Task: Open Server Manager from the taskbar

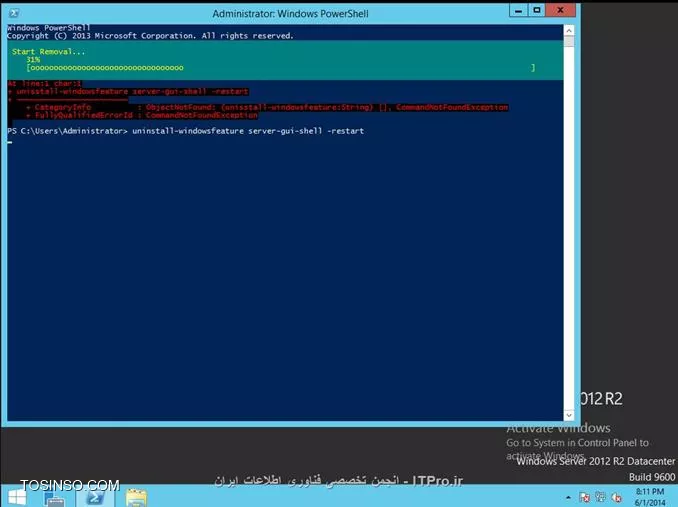Action: [x=54, y=498]
